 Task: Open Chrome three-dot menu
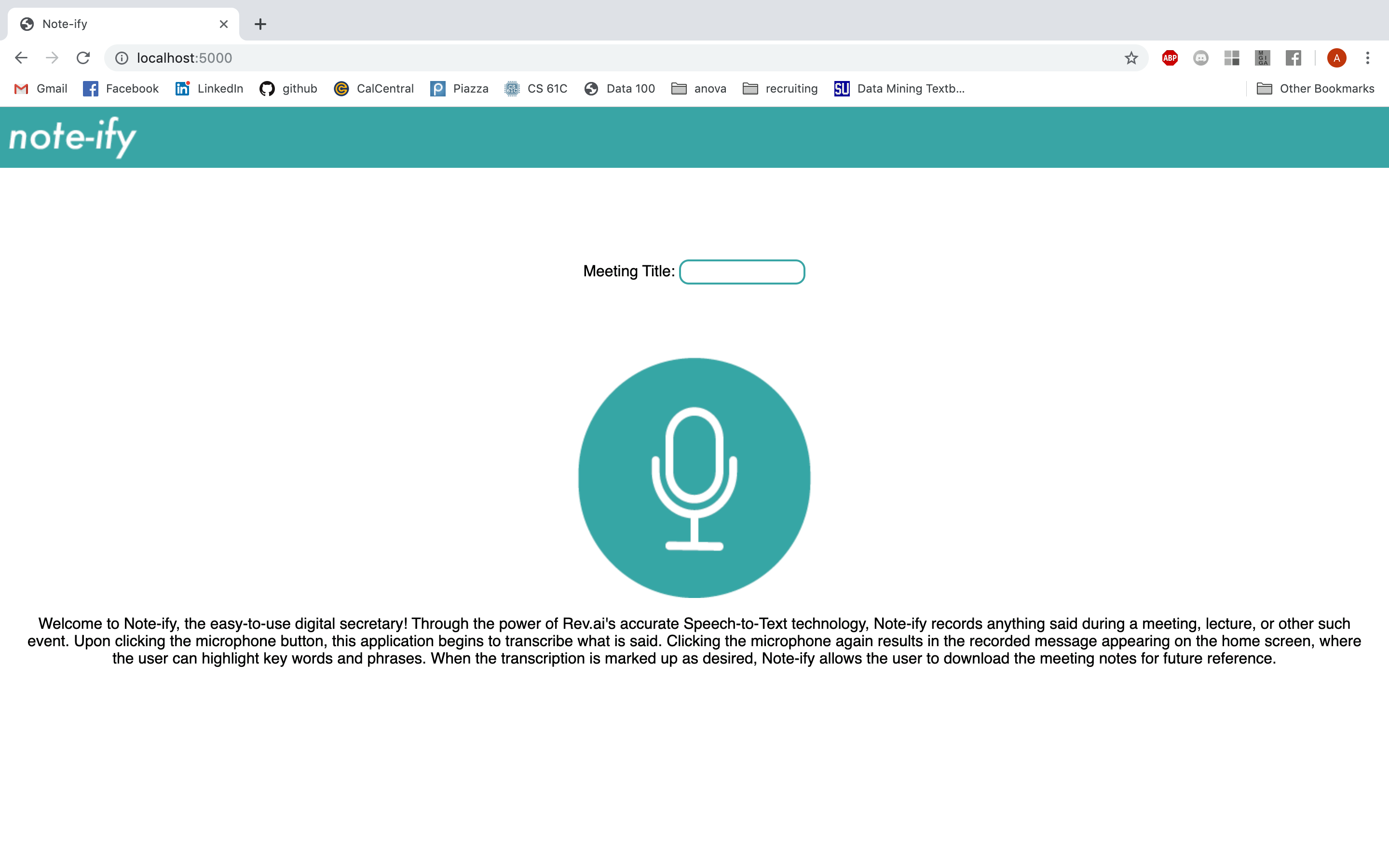point(1367,58)
